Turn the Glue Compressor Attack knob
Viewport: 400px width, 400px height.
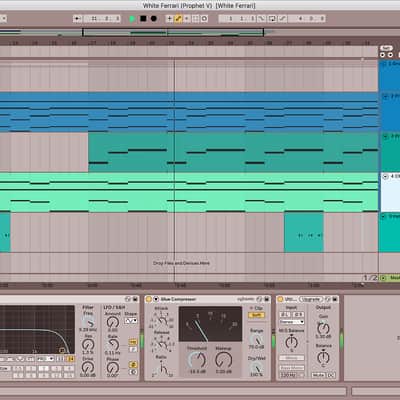[x=162, y=321]
